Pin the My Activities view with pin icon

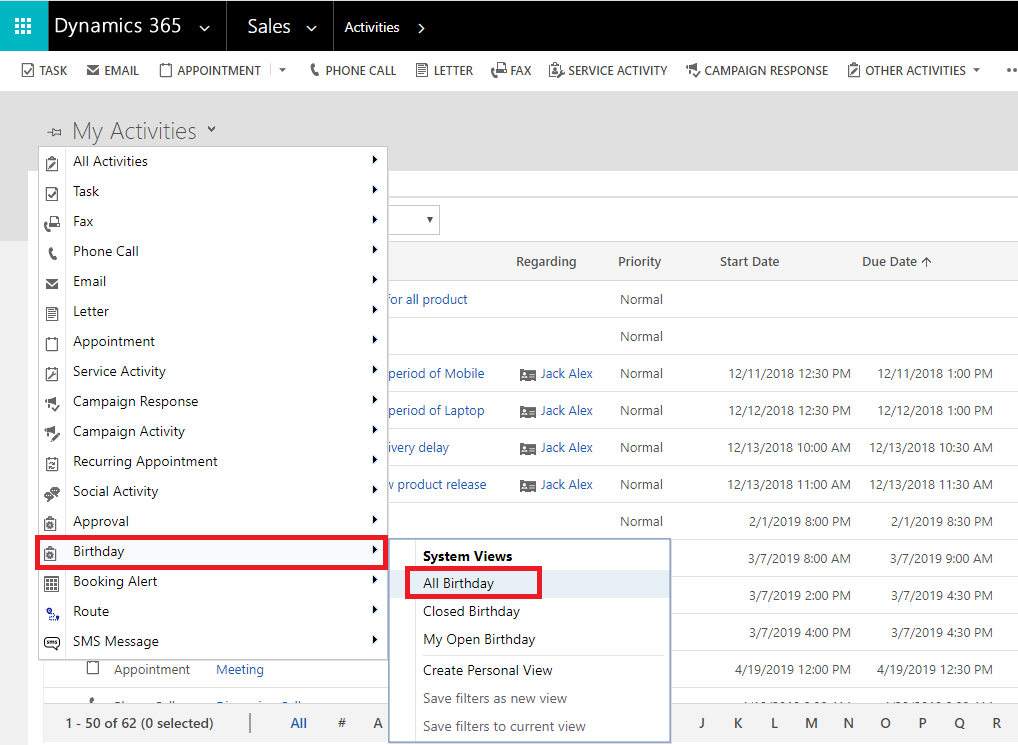tap(55, 132)
